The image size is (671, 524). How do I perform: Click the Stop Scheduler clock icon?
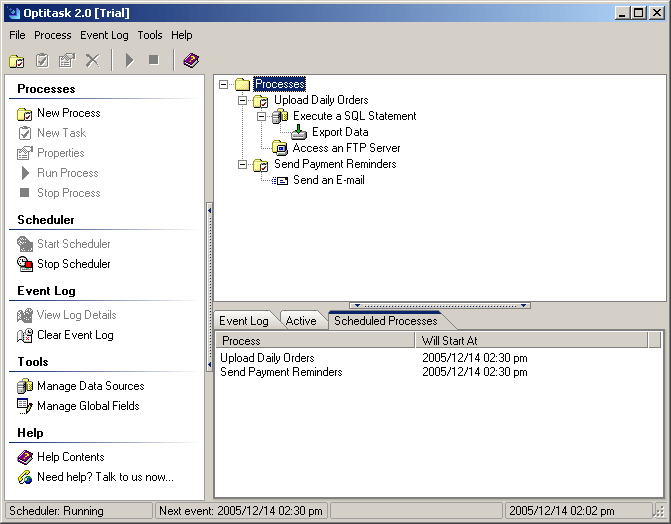pyautogui.click(x=25, y=264)
